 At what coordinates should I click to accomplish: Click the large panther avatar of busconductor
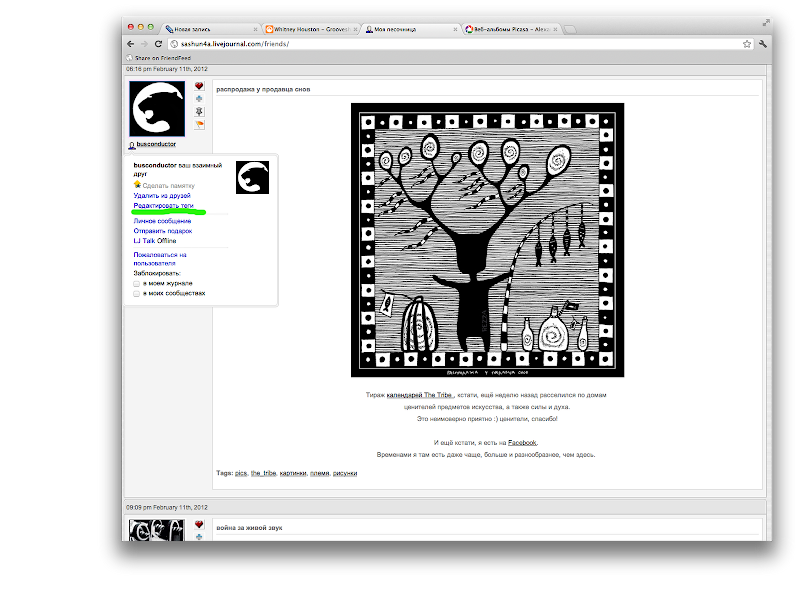157,109
